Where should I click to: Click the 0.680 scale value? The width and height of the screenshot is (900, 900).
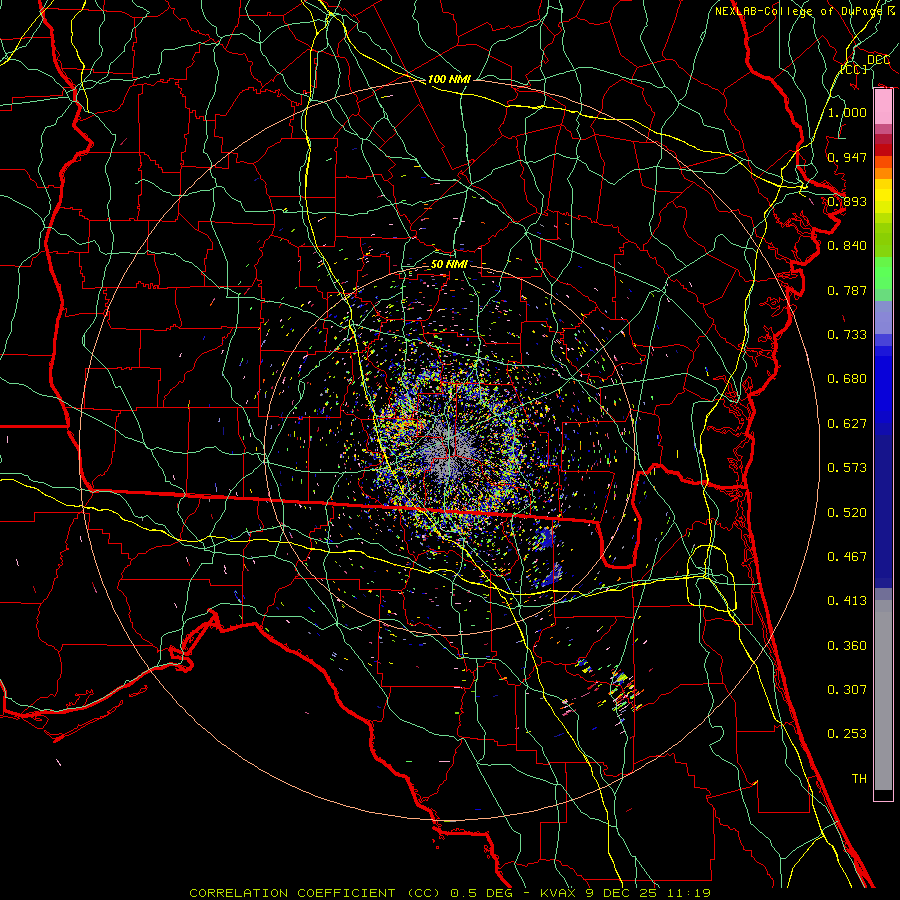coord(847,379)
